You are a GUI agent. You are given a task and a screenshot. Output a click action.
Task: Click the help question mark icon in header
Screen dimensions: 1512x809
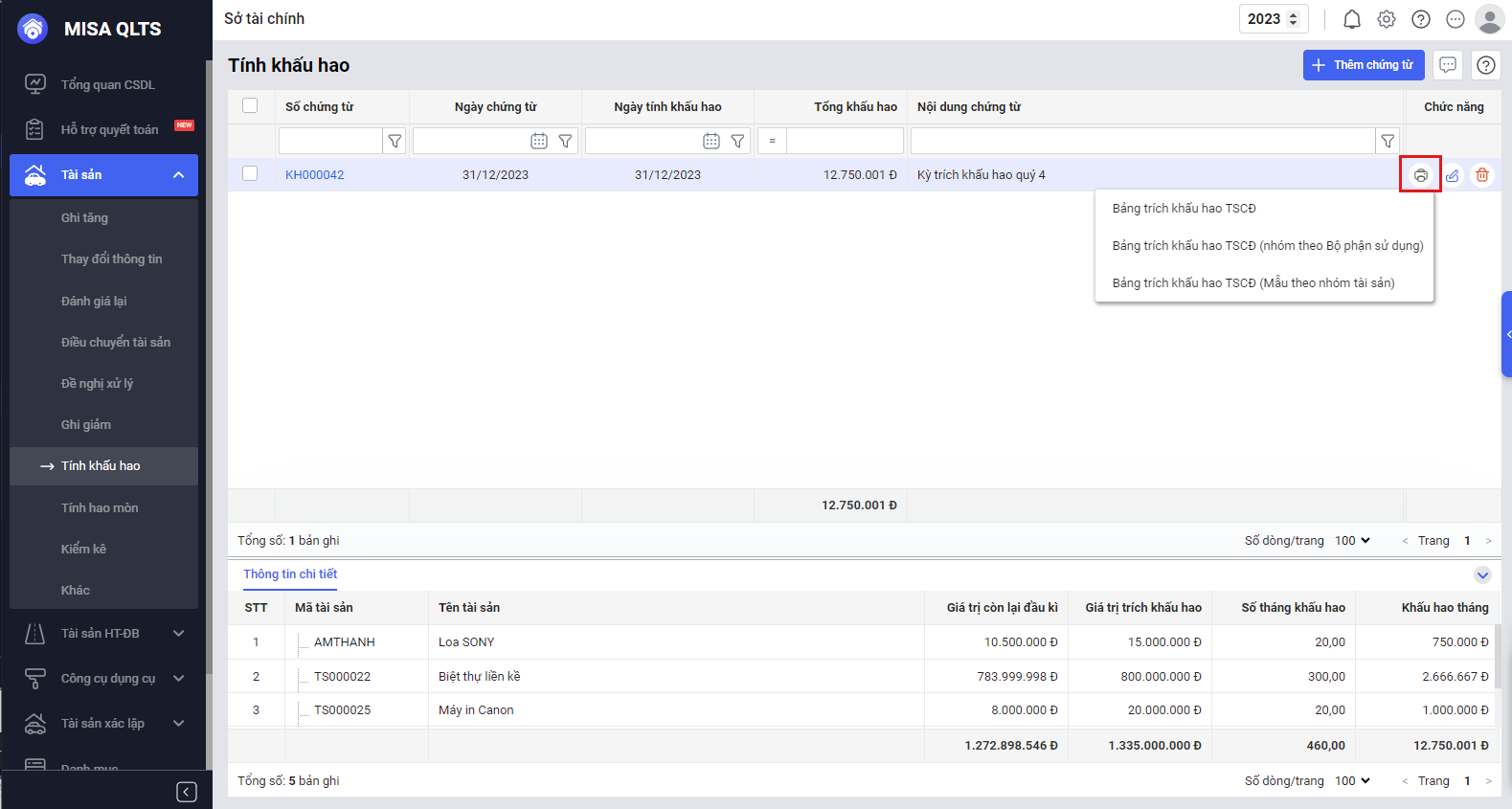click(x=1420, y=19)
